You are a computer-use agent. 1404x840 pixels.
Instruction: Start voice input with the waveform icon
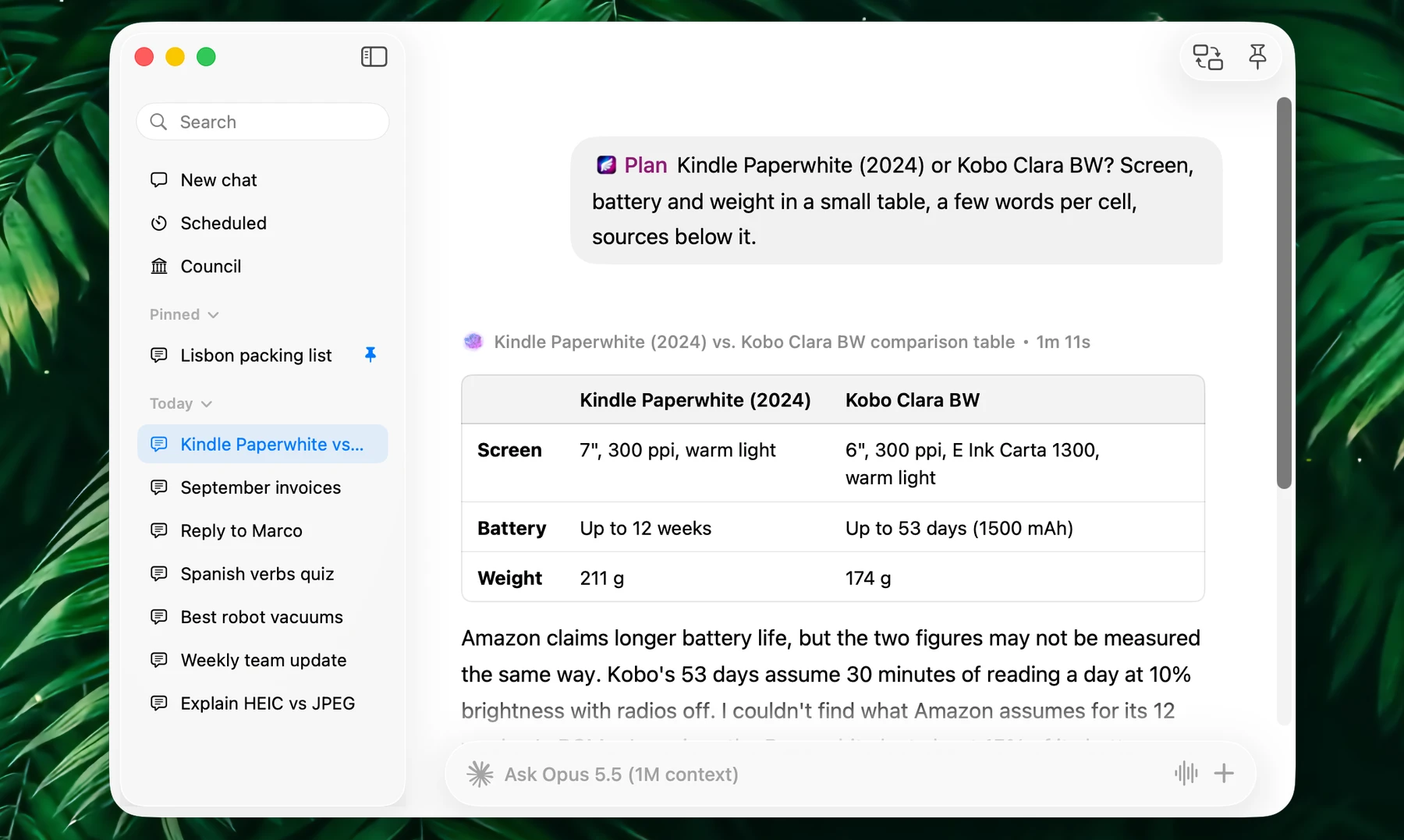1186,774
